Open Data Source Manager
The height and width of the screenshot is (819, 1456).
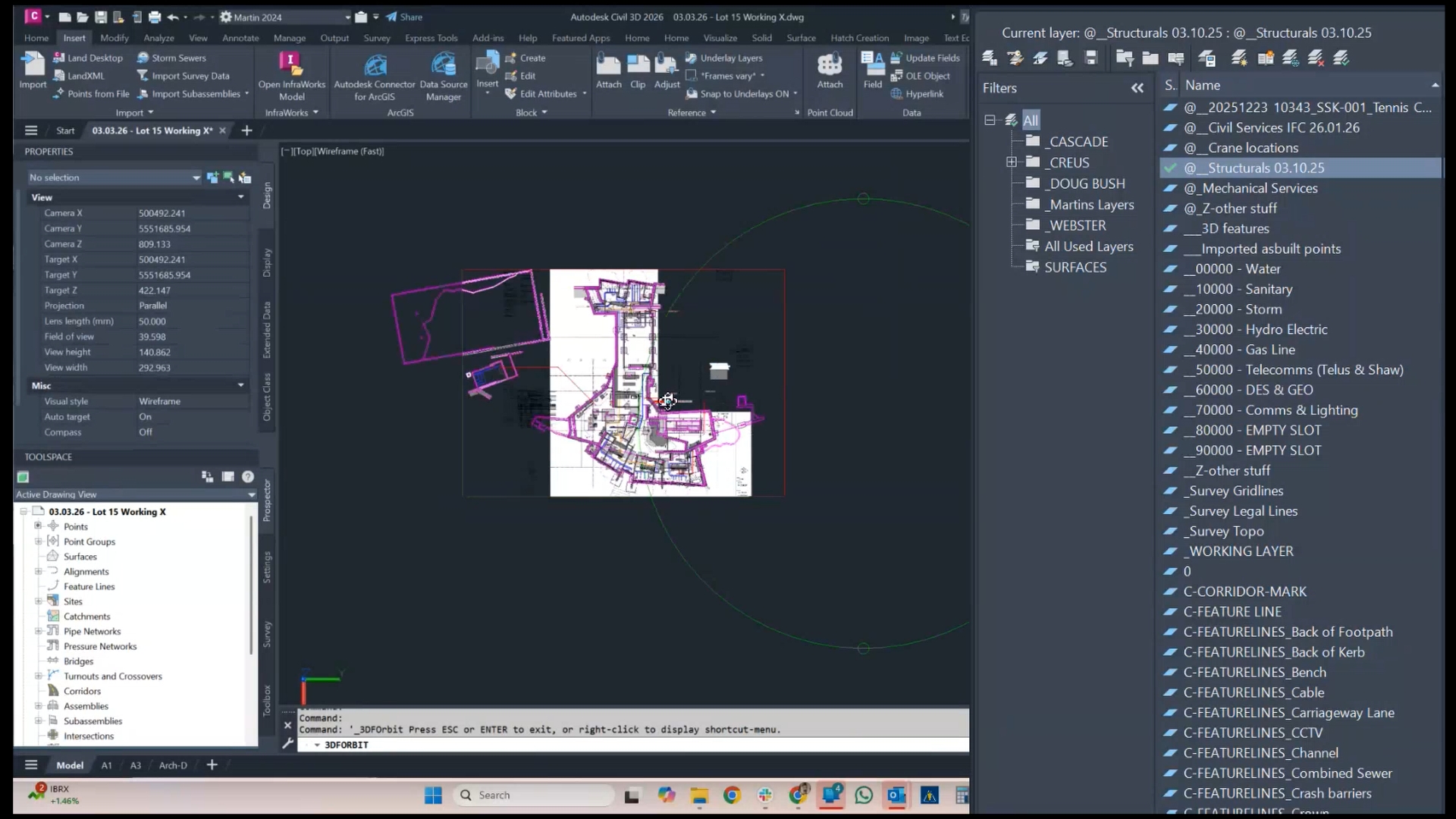tap(444, 76)
